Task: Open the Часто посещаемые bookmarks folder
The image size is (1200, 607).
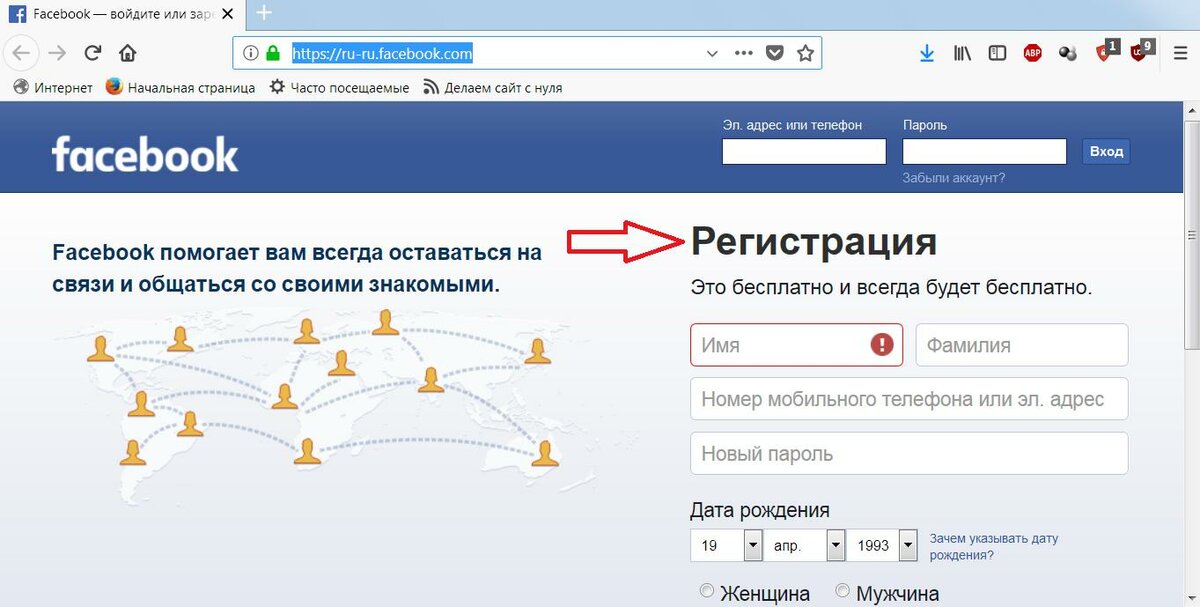Action: [x=339, y=87]
